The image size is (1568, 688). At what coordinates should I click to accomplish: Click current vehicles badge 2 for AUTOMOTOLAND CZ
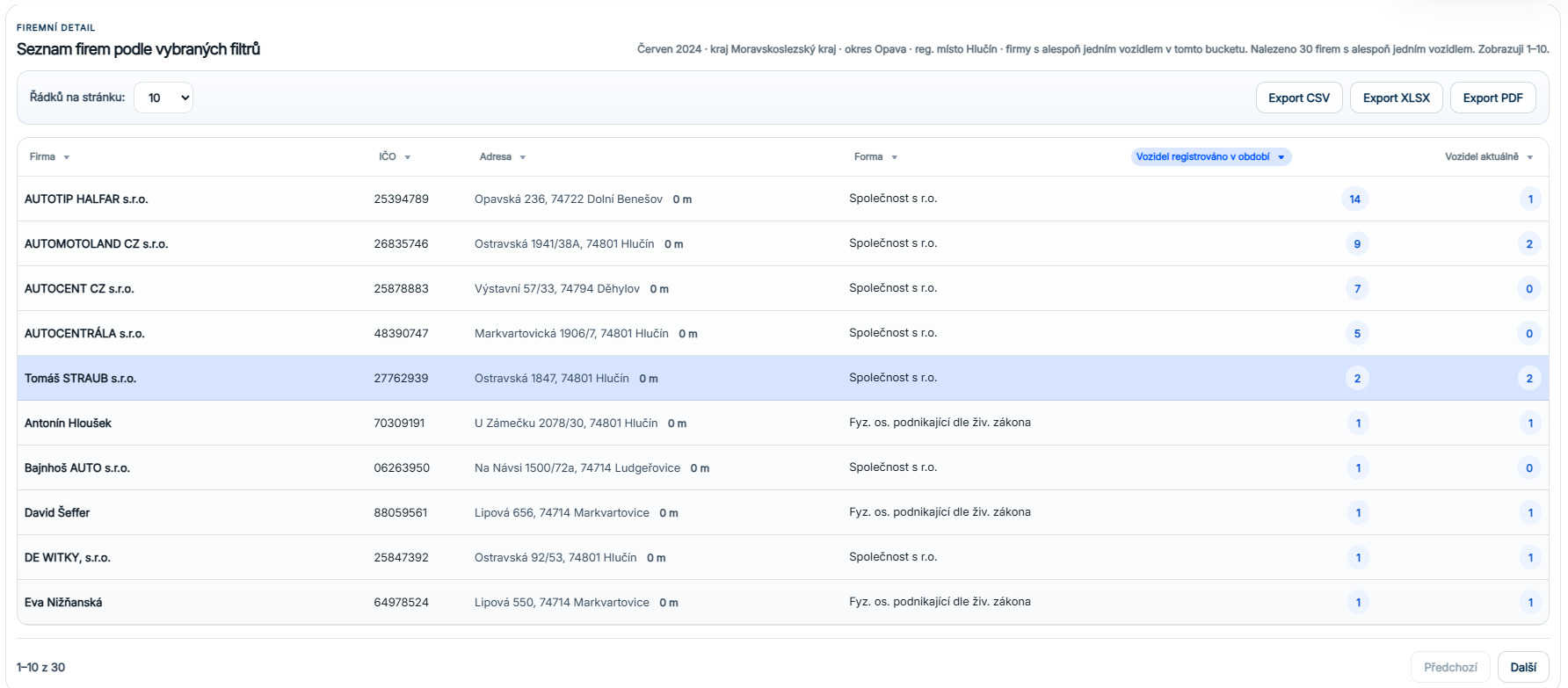click(x=1529, y=244)
